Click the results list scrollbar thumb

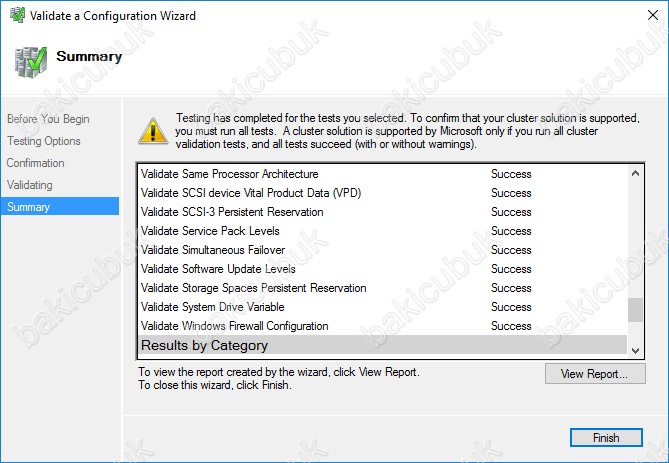(x=635, y=310)
